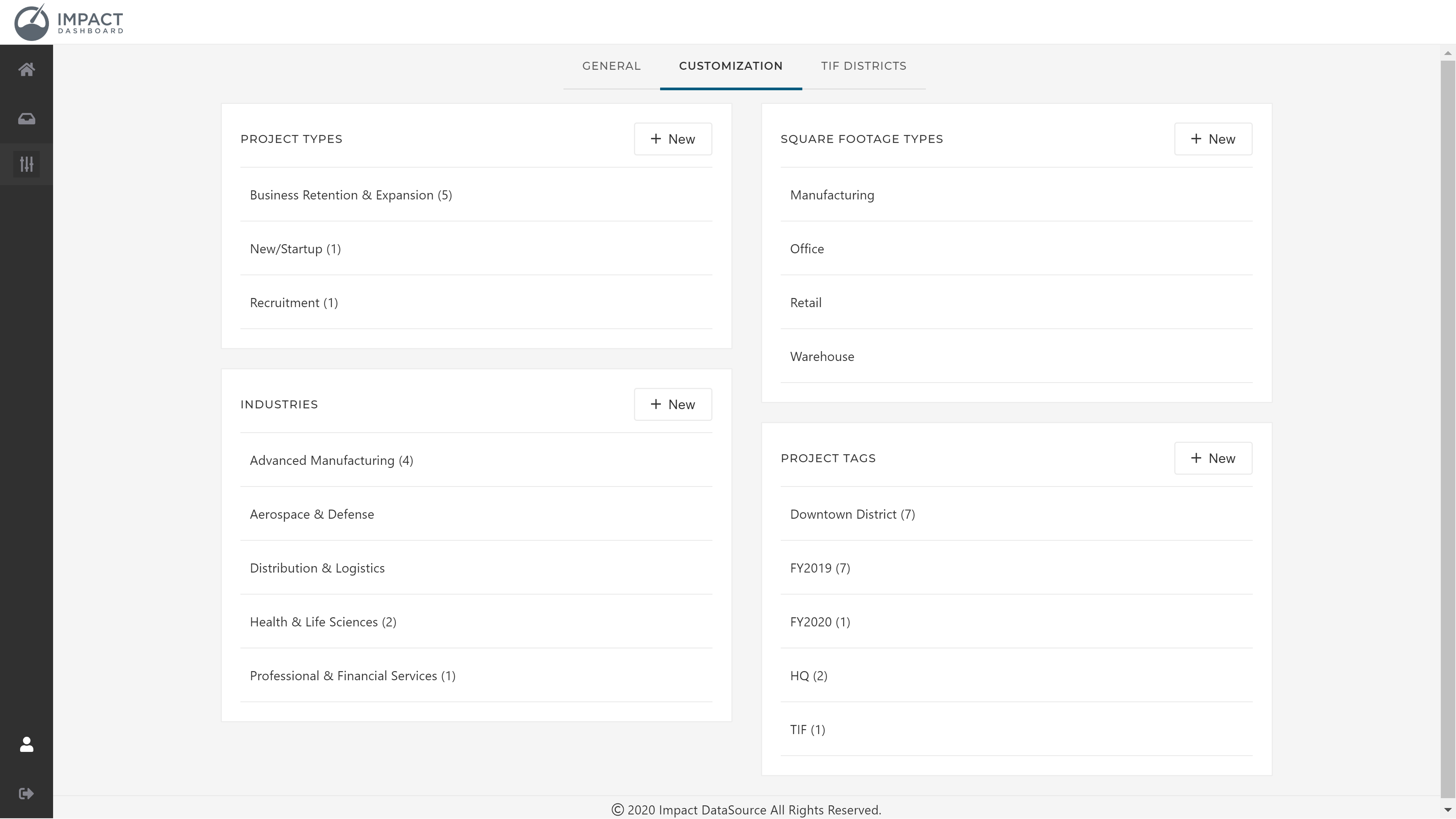This screenshot has width=1456, height=819.
Task: Switch to the General tab
Action: (612, 66)
